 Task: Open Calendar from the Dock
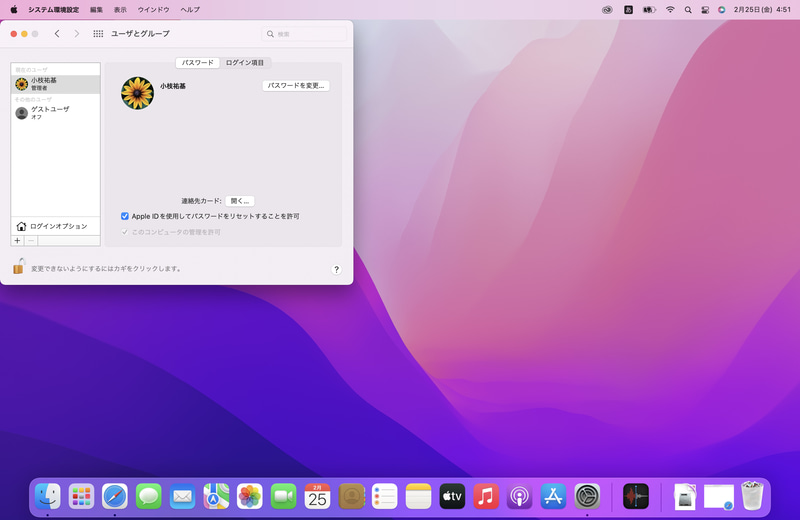pyautogui.click(x=317, y=496)
